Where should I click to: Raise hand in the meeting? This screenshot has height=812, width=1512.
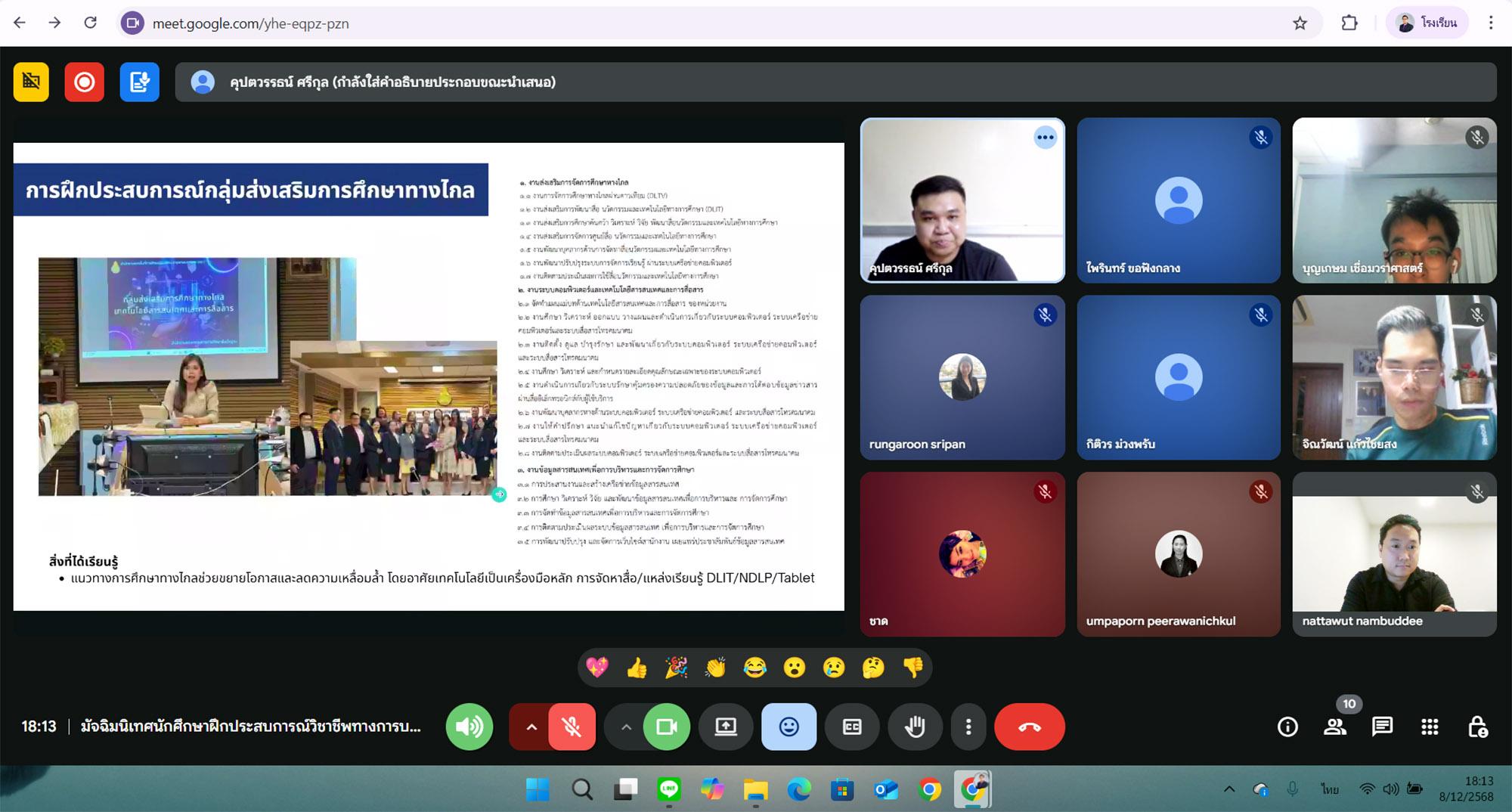click(x=915, y=727)
